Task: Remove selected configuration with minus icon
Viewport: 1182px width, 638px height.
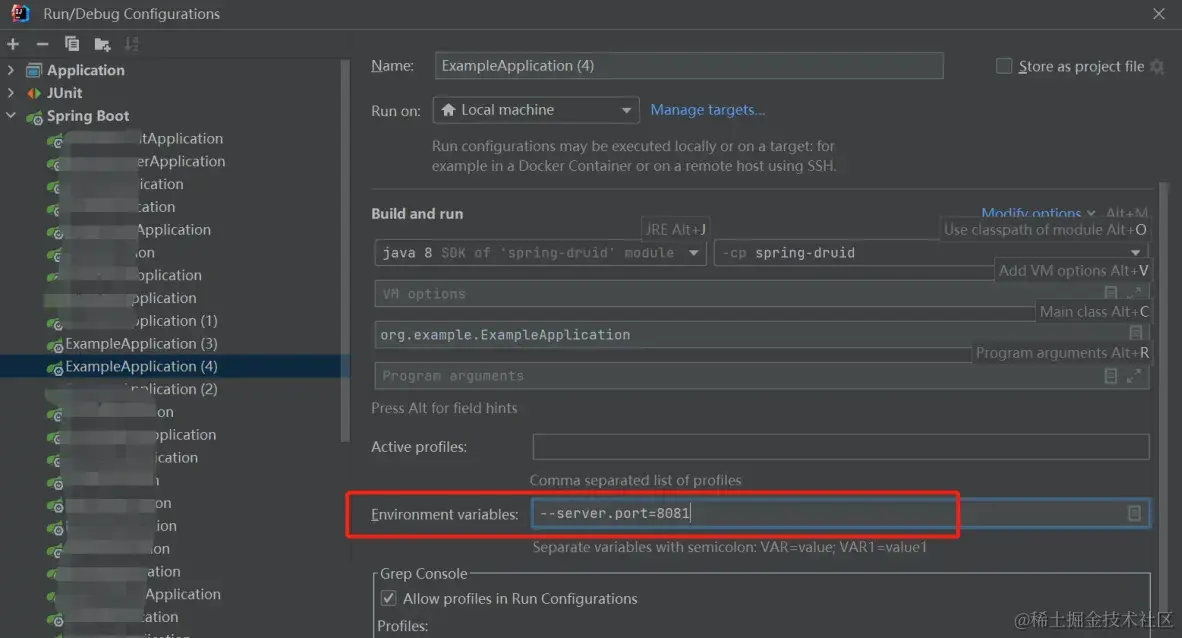Action: [x=42, y=44]
